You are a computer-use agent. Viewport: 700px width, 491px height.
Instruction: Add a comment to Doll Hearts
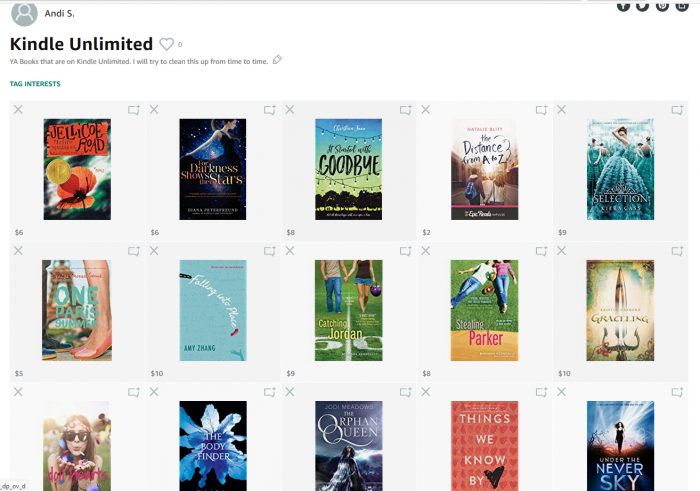(x=134, y=392)
